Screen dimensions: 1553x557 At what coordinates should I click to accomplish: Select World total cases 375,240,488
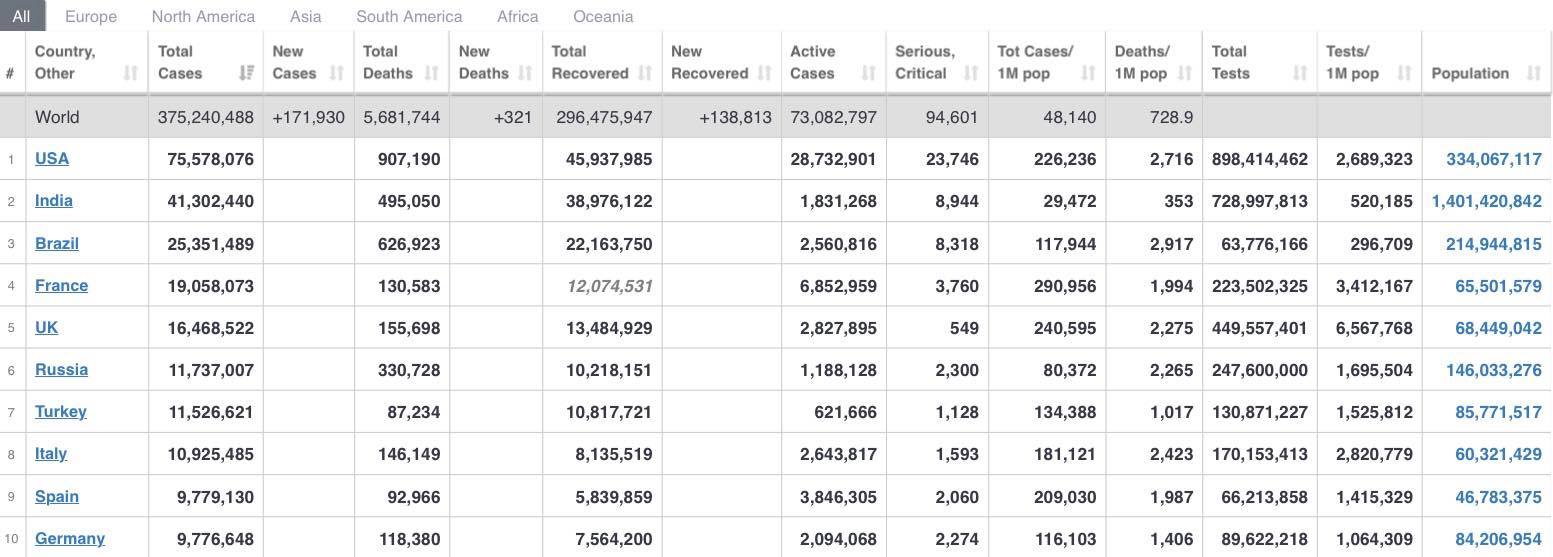(206, 117)
